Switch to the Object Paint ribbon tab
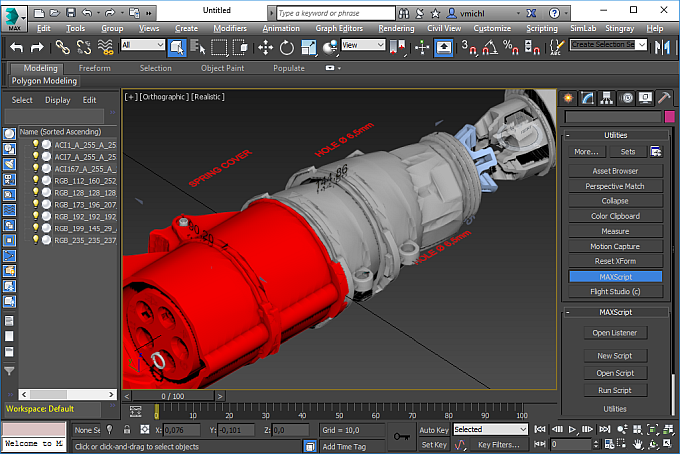 [x=222, y=68]
